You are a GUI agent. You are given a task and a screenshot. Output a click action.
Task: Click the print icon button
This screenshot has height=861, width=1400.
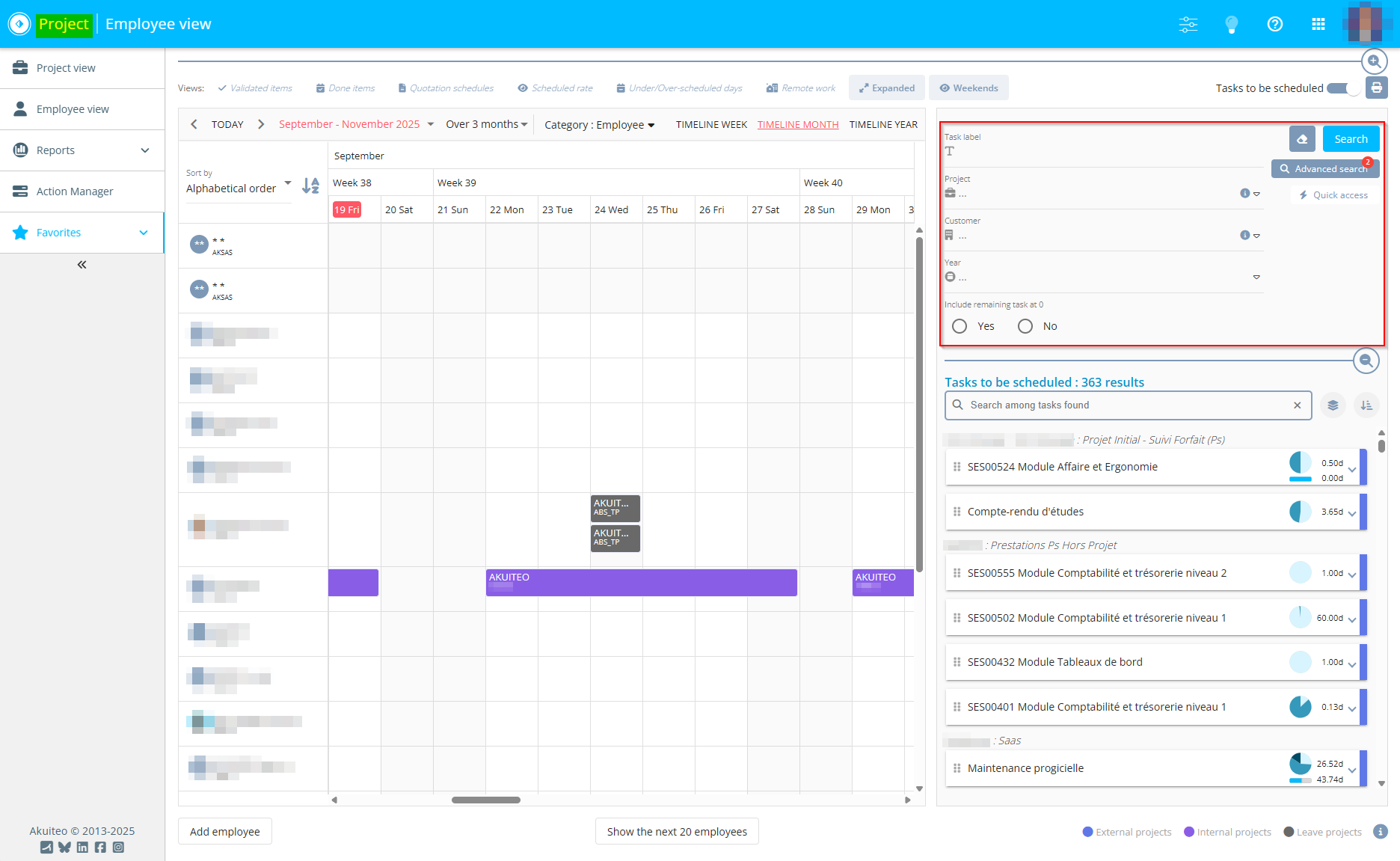click(1376, 88)
